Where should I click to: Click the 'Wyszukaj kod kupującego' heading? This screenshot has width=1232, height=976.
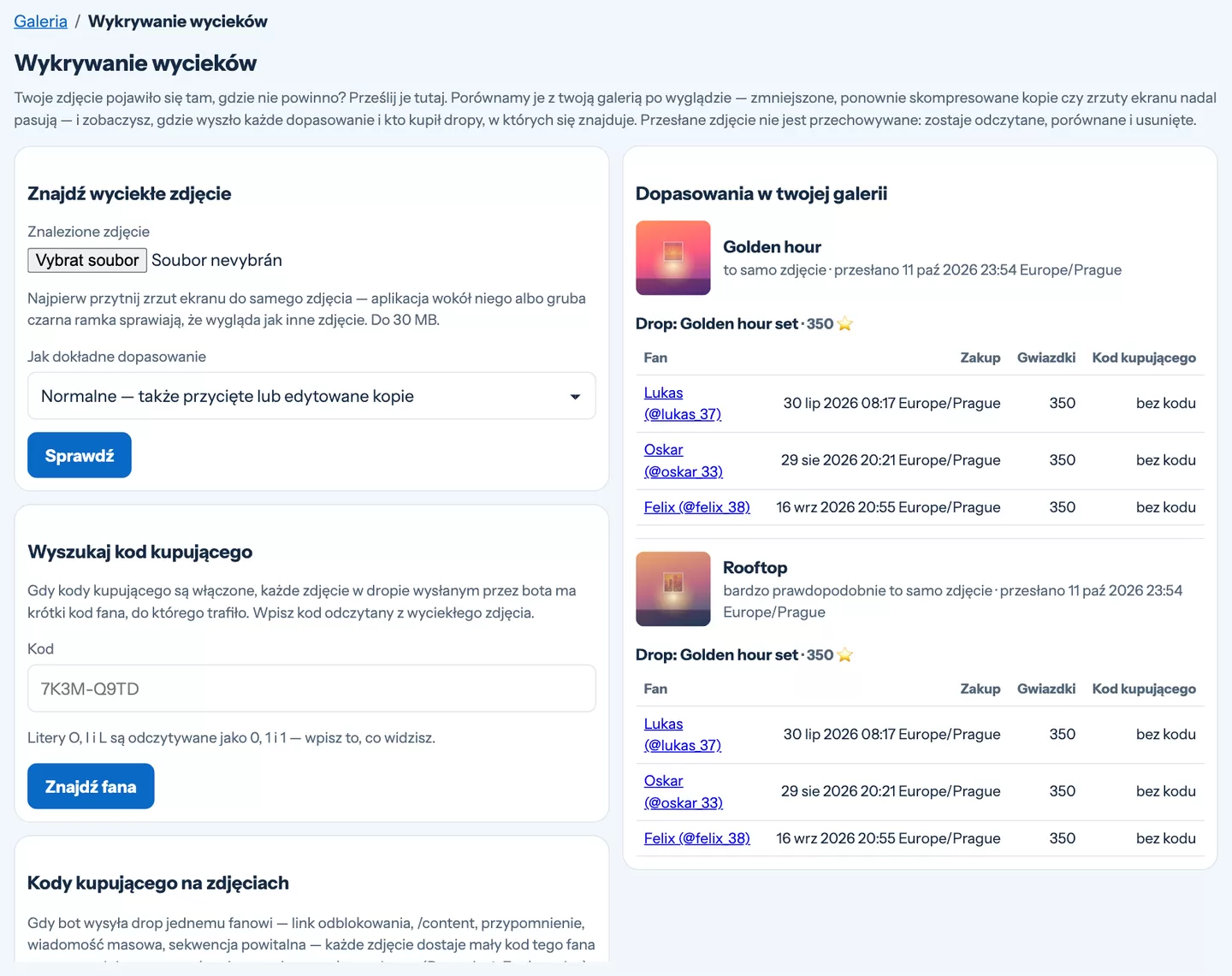point(140,553)
